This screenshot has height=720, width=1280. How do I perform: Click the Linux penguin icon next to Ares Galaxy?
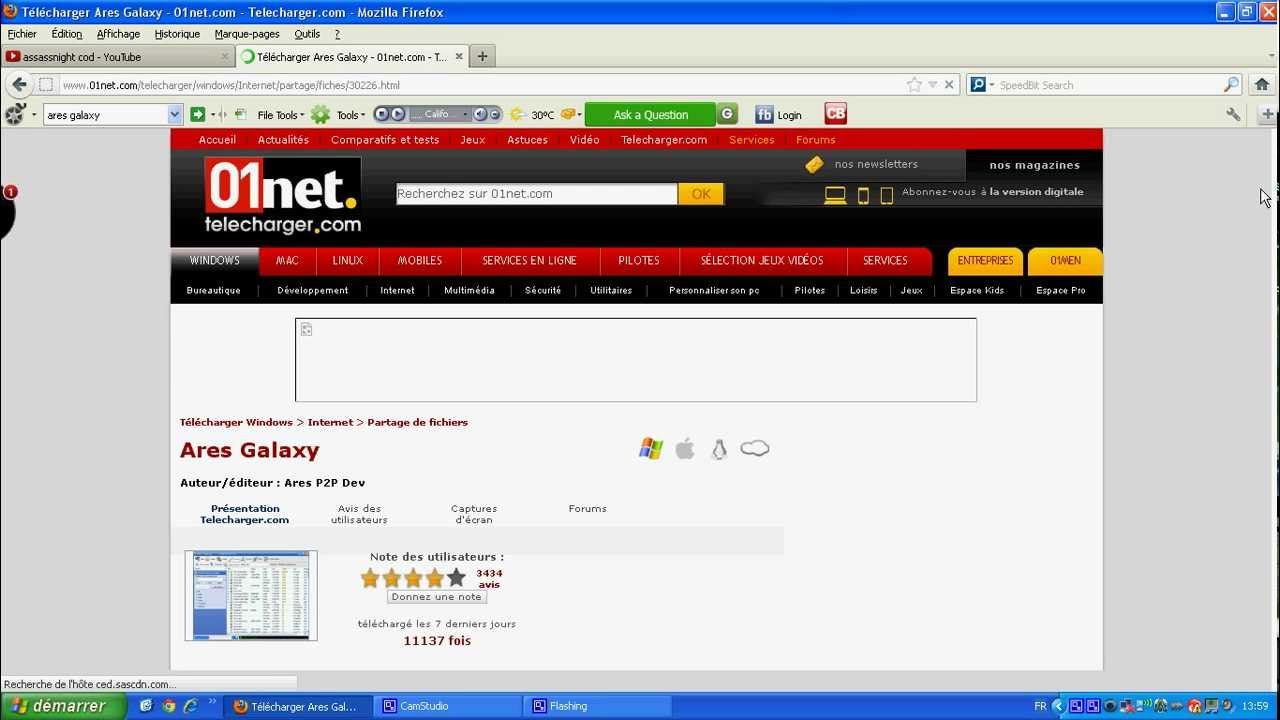719,450
